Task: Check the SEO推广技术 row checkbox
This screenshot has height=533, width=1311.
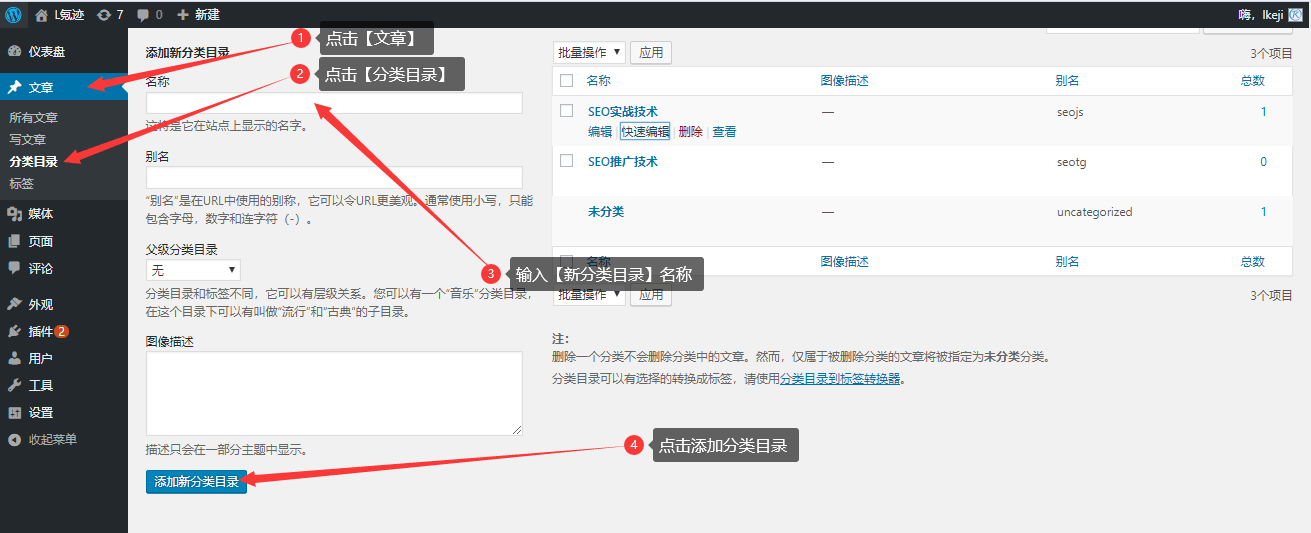Action: pyautogui.click(x=567, y=161)
